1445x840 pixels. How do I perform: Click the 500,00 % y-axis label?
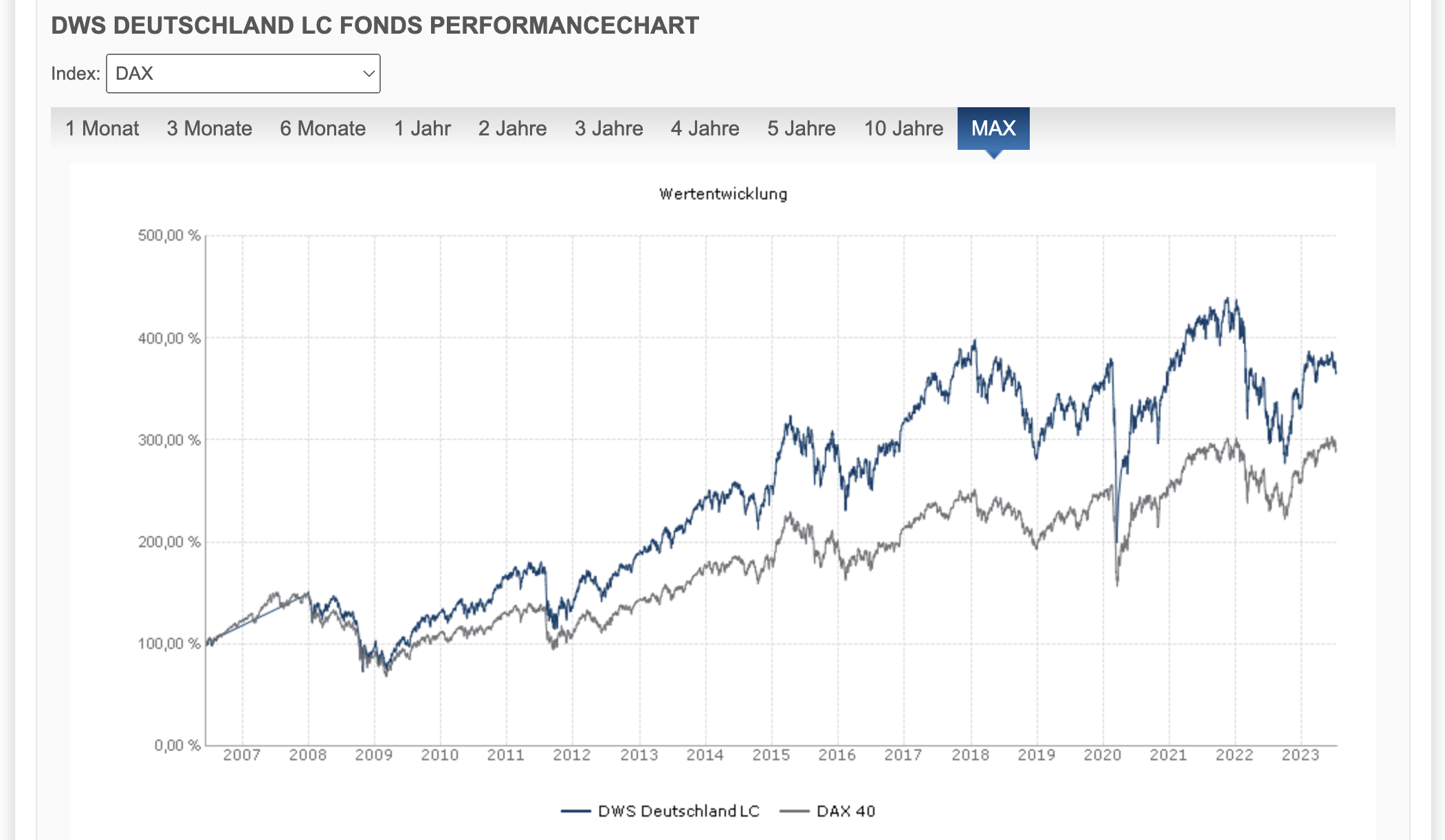coord(169,236)
